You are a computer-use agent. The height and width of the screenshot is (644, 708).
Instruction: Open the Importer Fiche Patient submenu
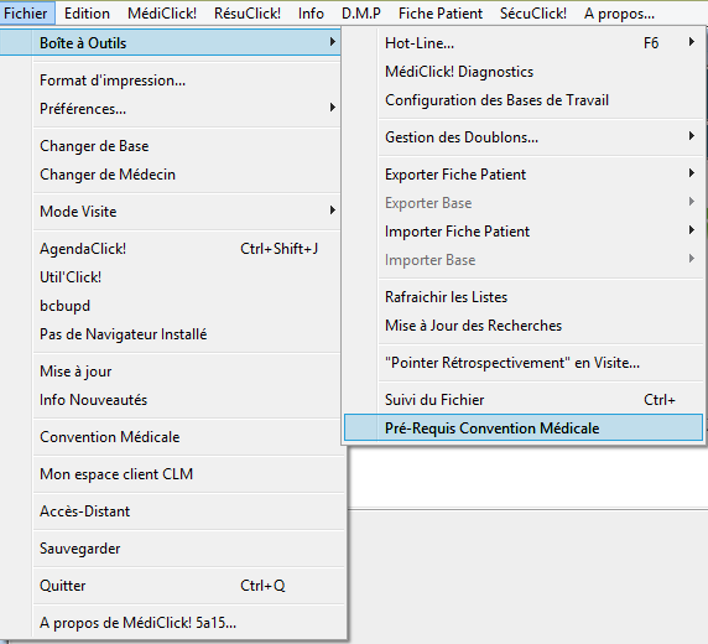pos(541,231)
